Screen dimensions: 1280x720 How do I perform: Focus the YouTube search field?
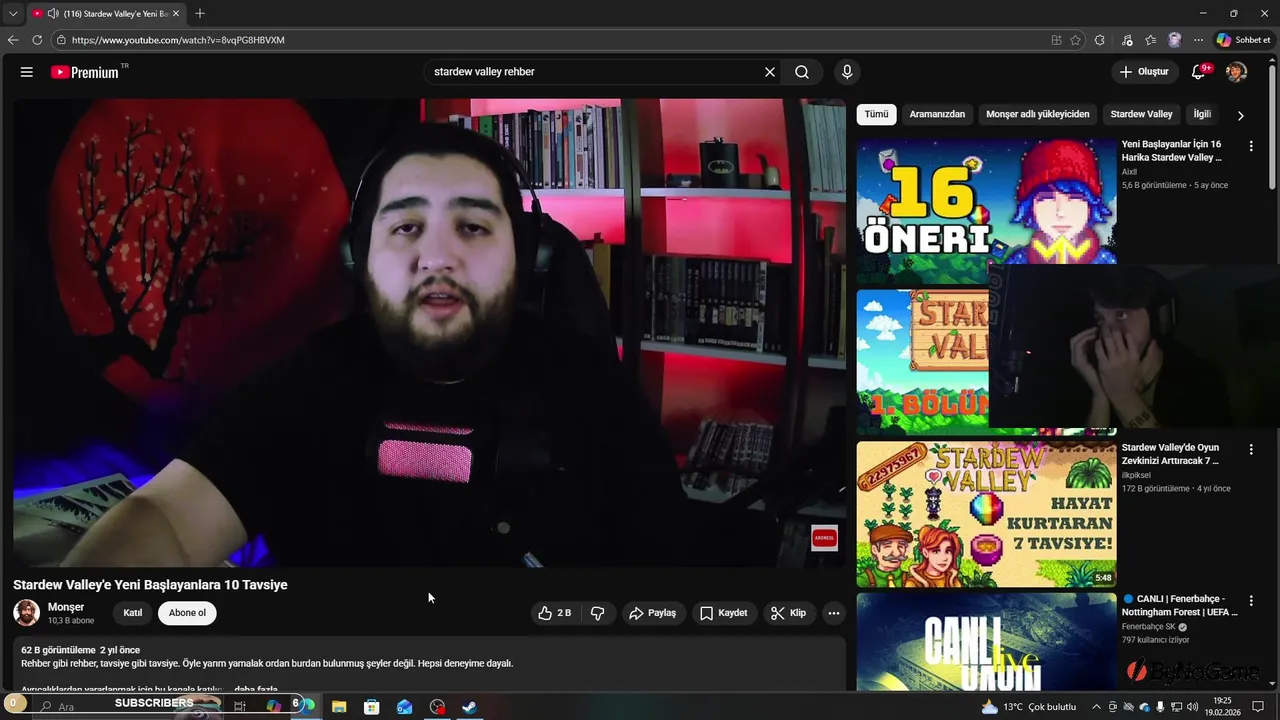593,72
